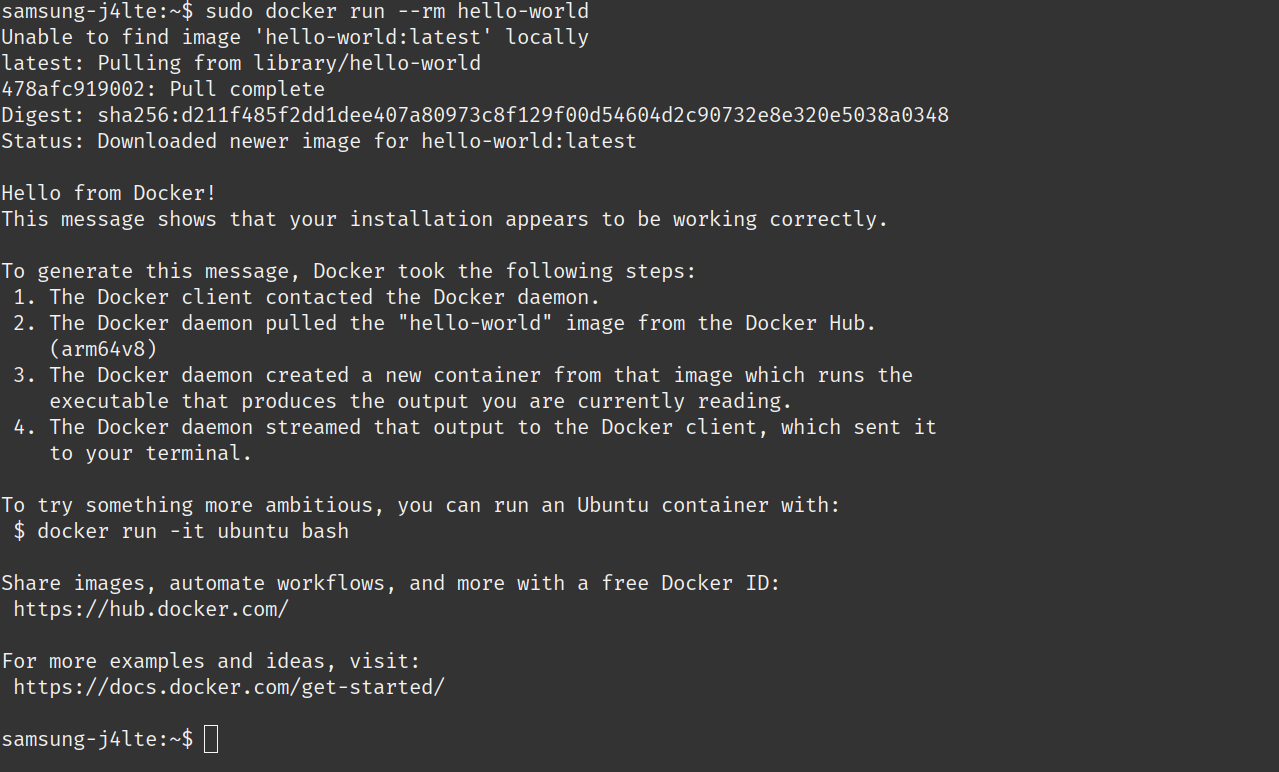Image resolution: width=1279 pixels, height=772 pixels.
Task: Click the "latest: Pulling from library/hello-world" line
Action: (x=241, y=63)
